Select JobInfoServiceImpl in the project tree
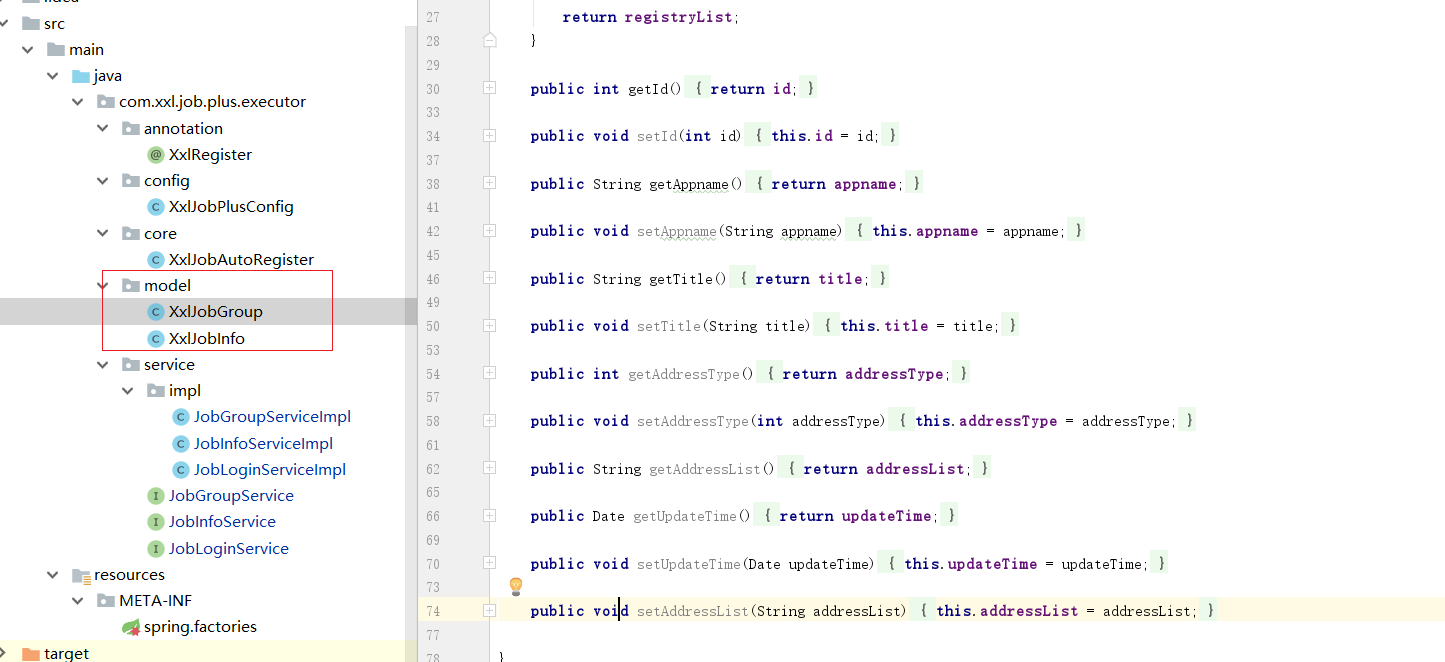Viewport: 1445px width, 662px height. point(263,444)
